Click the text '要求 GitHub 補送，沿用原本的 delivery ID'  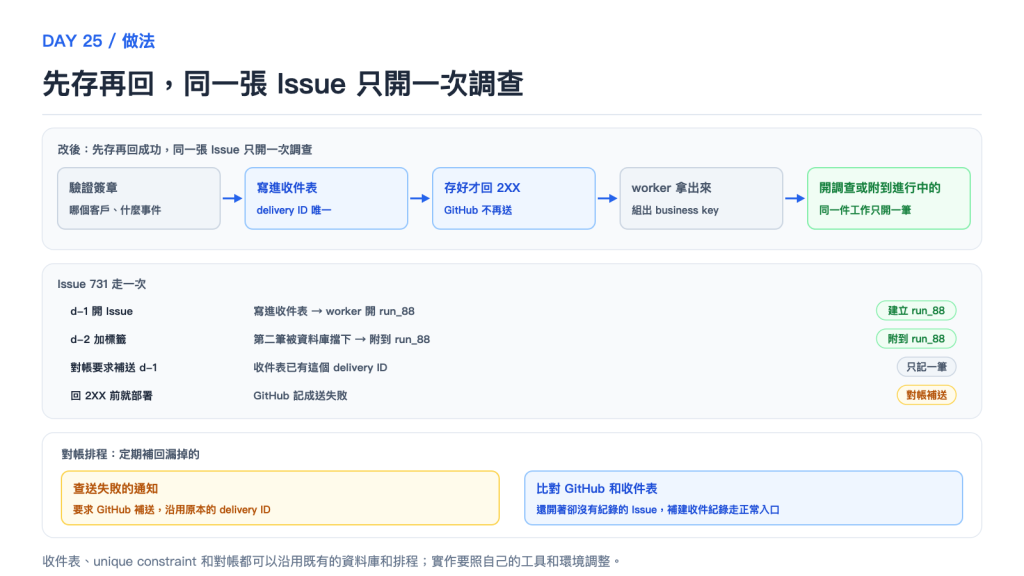(172, 510)
